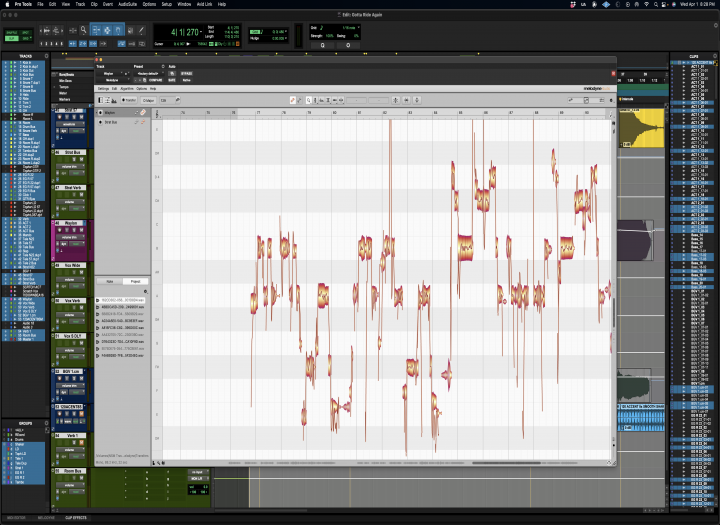720x525 pixels.
Task: Open the AudioSuite menu
Action: point(127,4)
